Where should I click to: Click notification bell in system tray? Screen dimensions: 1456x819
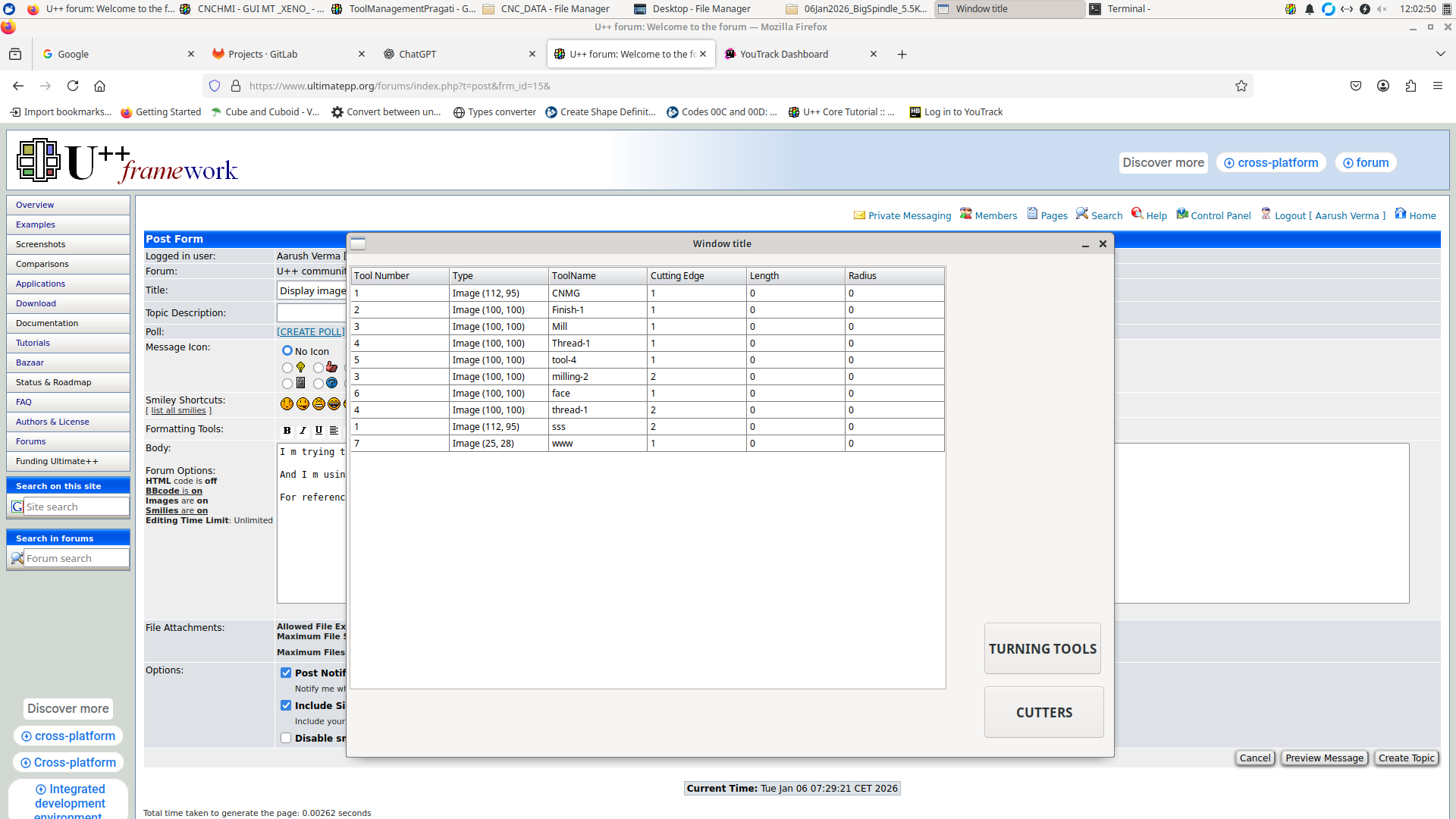pos(1309,9)
